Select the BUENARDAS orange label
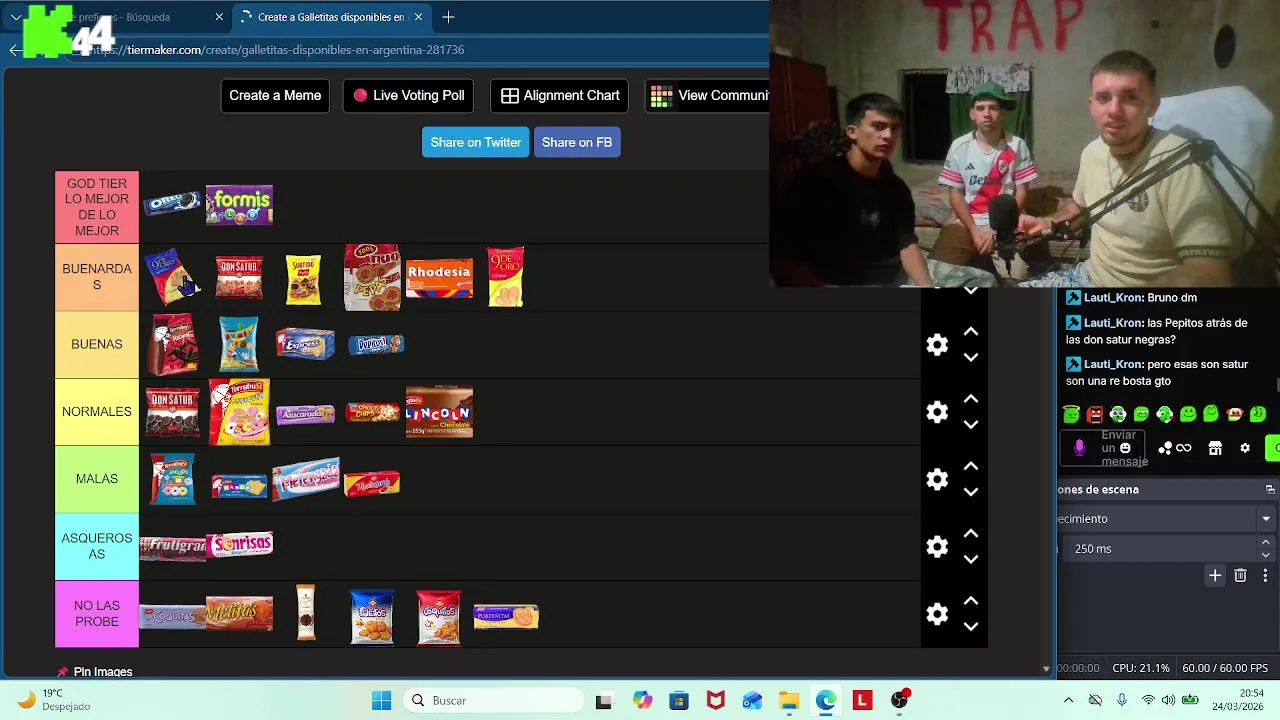This screenshot has height=720, width=1280. point(97,277)
